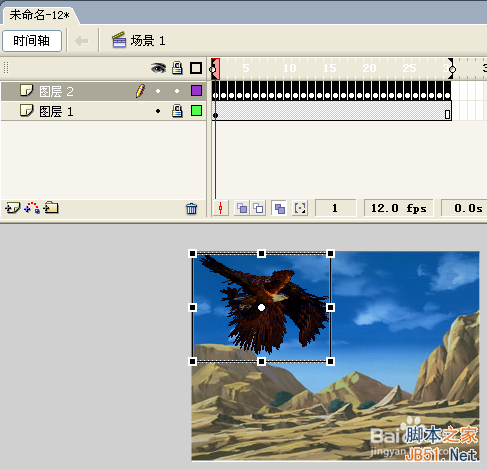487x469 pixels.
Task: Click the right-middle transform handle of eagle
Action: point(331,307)
